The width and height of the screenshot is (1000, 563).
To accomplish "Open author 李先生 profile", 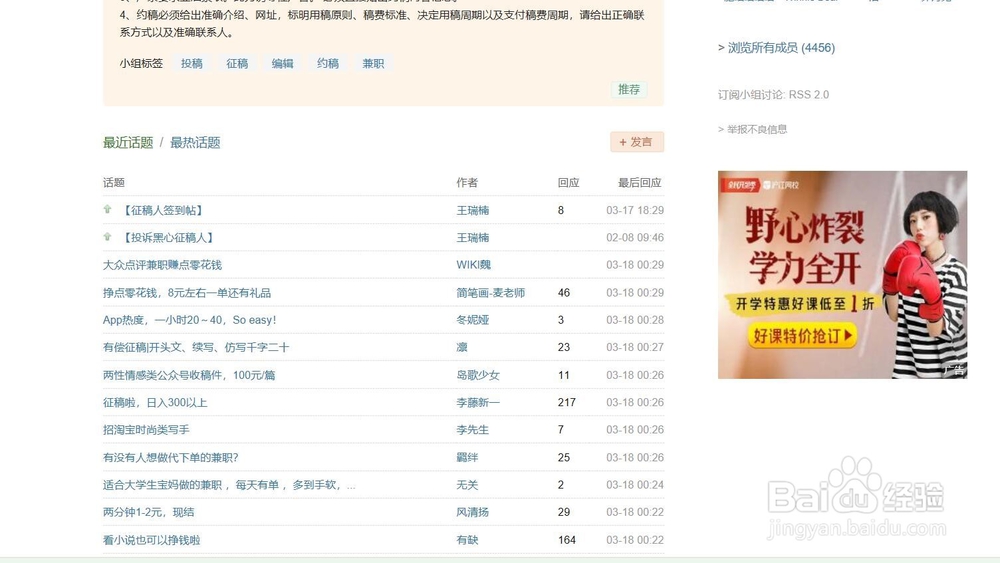I will [473, 430].
